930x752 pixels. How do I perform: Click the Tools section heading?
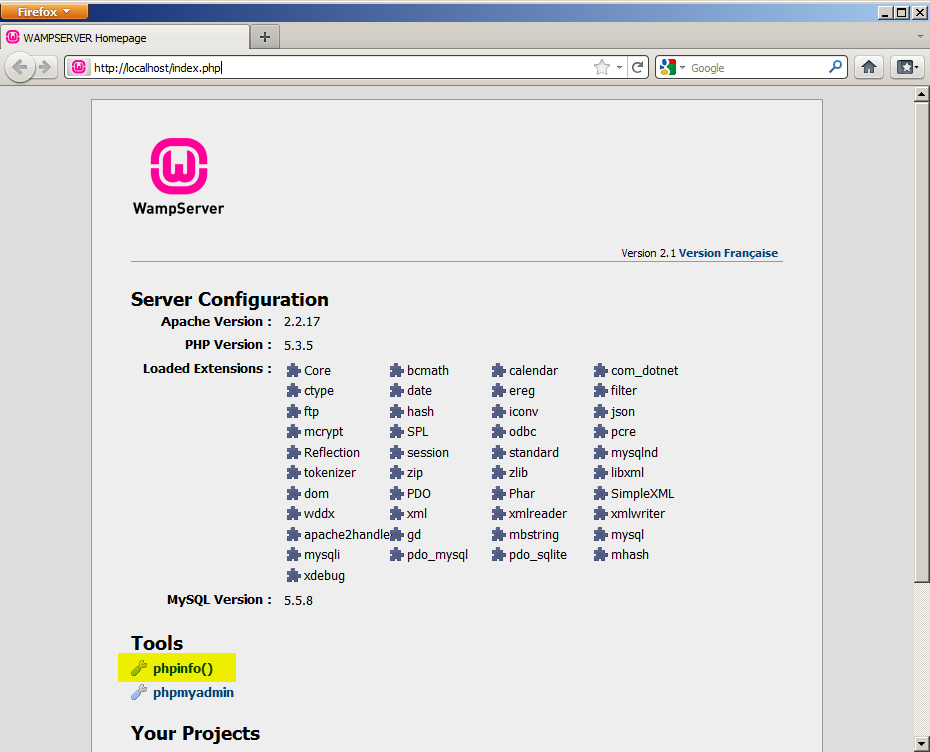click(x=157, y=643)
